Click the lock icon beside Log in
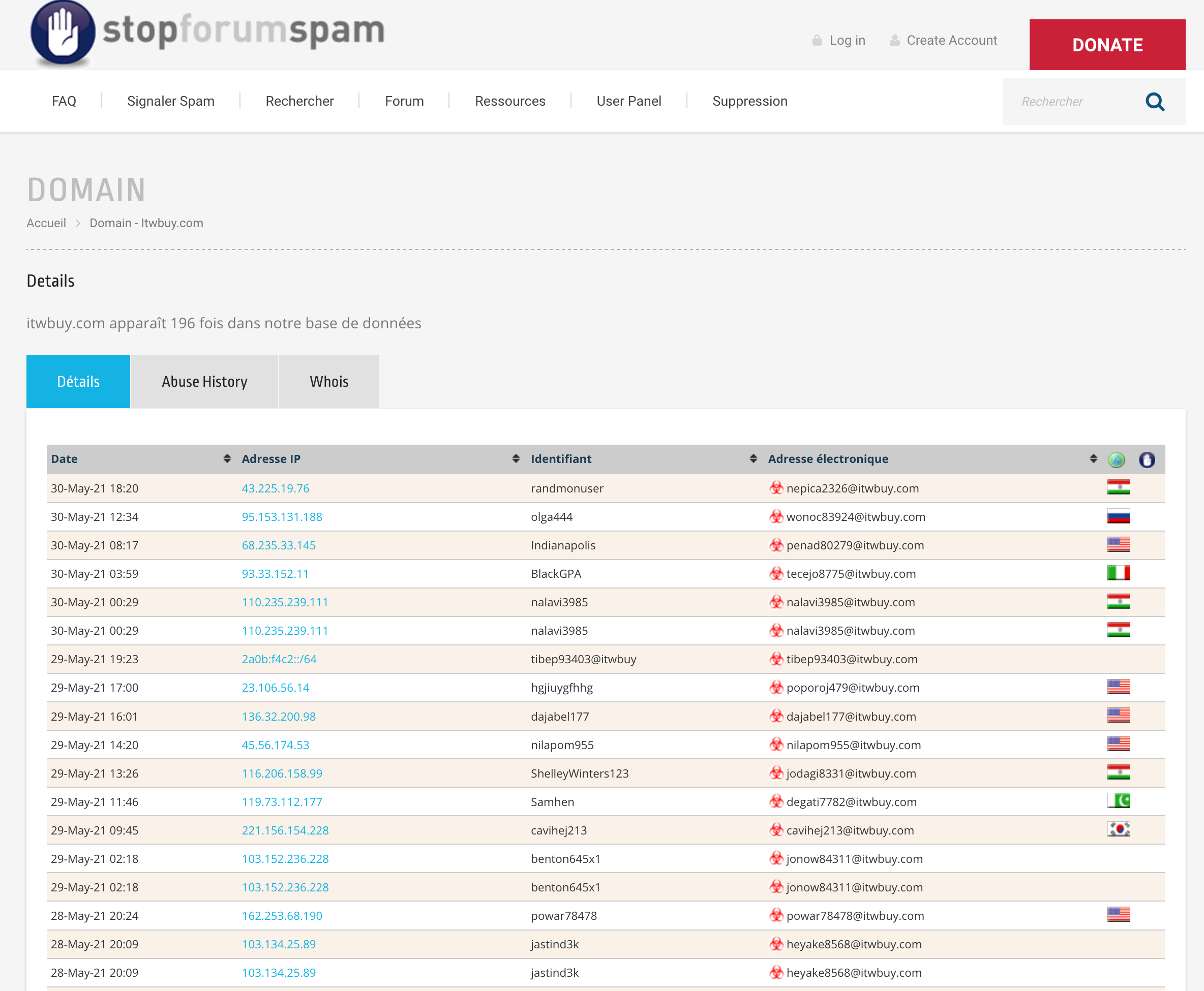This screenshot has height=991, width=1204. [817, 41]
